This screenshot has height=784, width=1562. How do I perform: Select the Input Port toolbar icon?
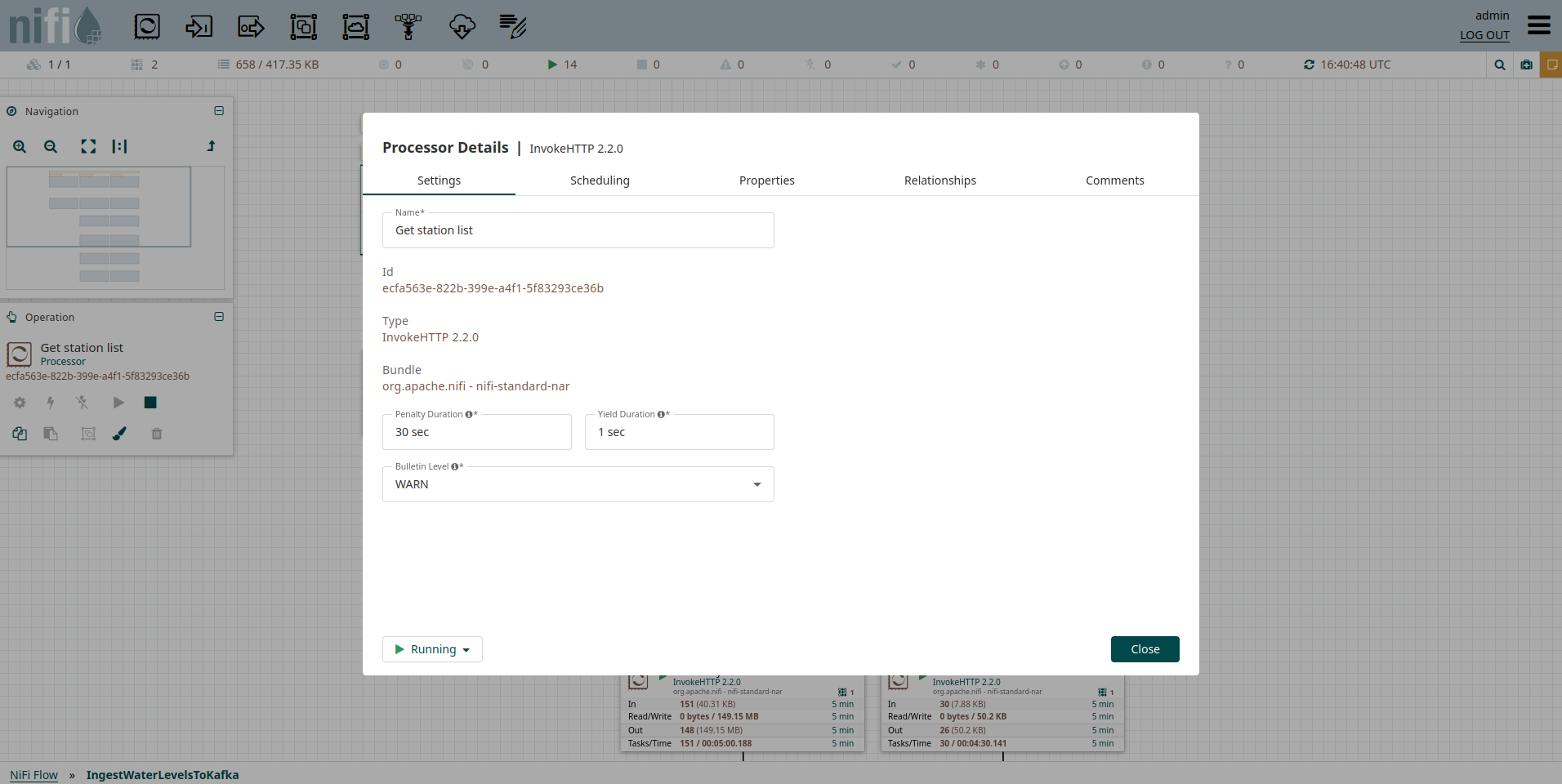[199, 27]
